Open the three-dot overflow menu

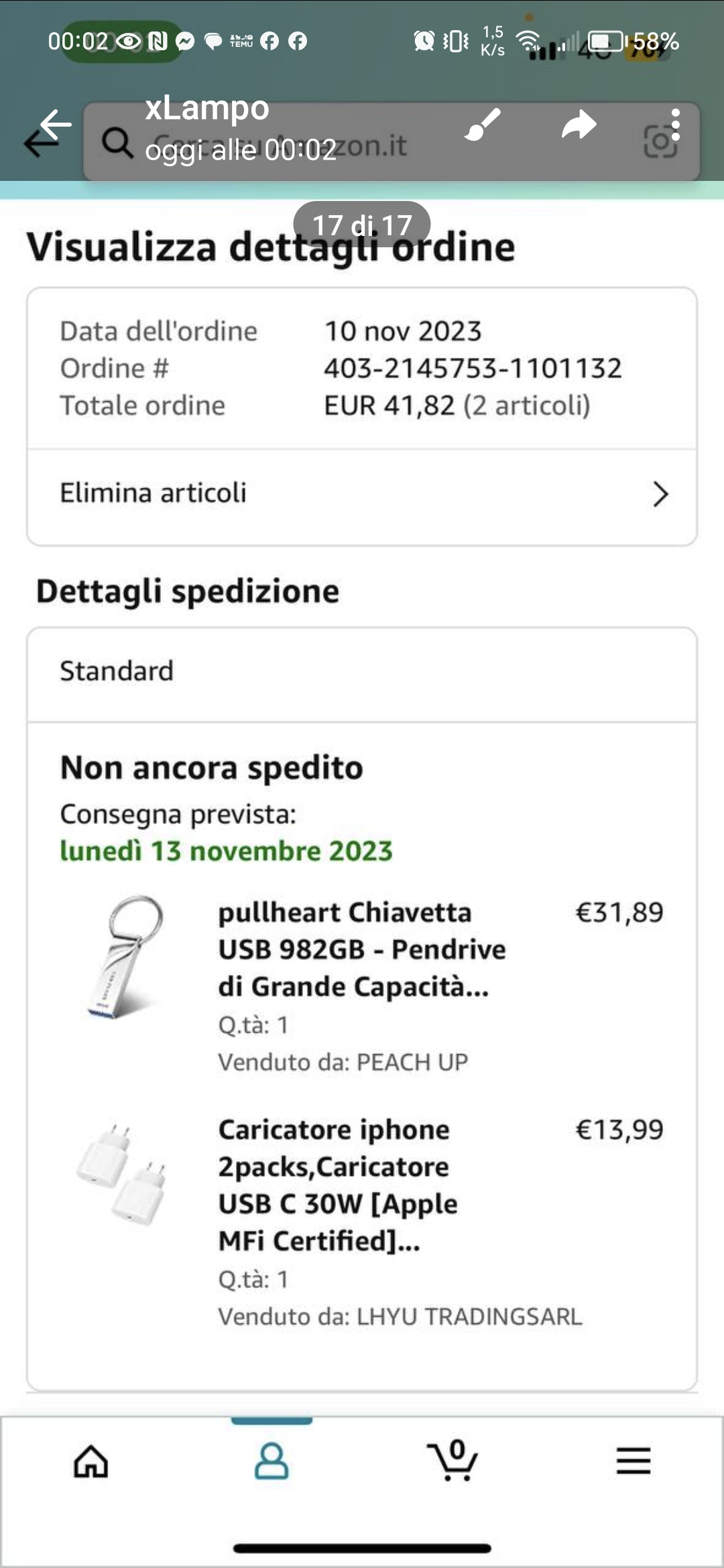(675, 125)
